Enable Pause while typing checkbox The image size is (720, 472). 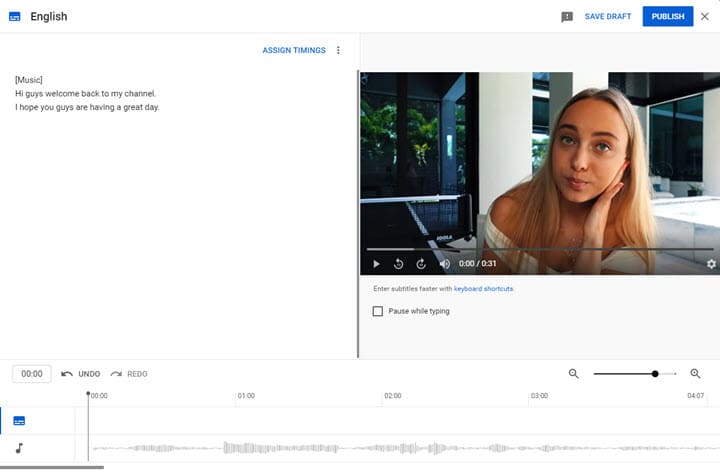pyautogui.click(x=378, y=311)
